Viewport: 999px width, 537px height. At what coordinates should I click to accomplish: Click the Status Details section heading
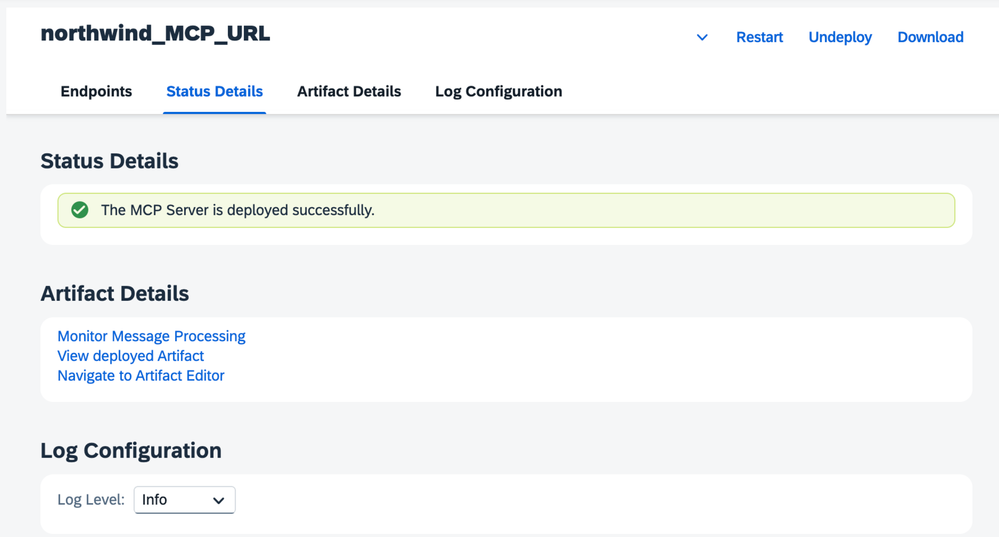click(110, 161)
